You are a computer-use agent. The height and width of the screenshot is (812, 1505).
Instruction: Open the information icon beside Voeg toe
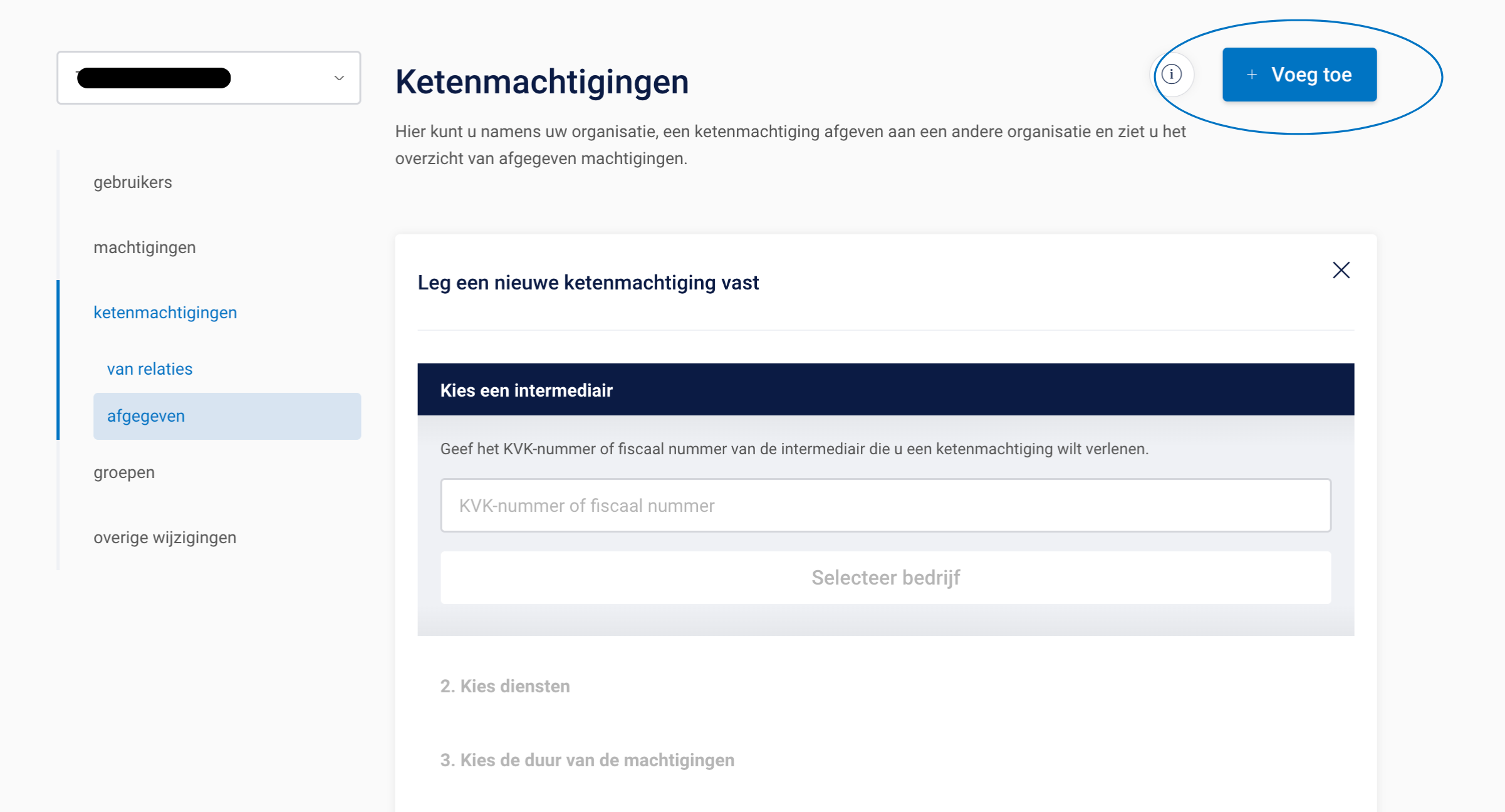click(1172, 75)
